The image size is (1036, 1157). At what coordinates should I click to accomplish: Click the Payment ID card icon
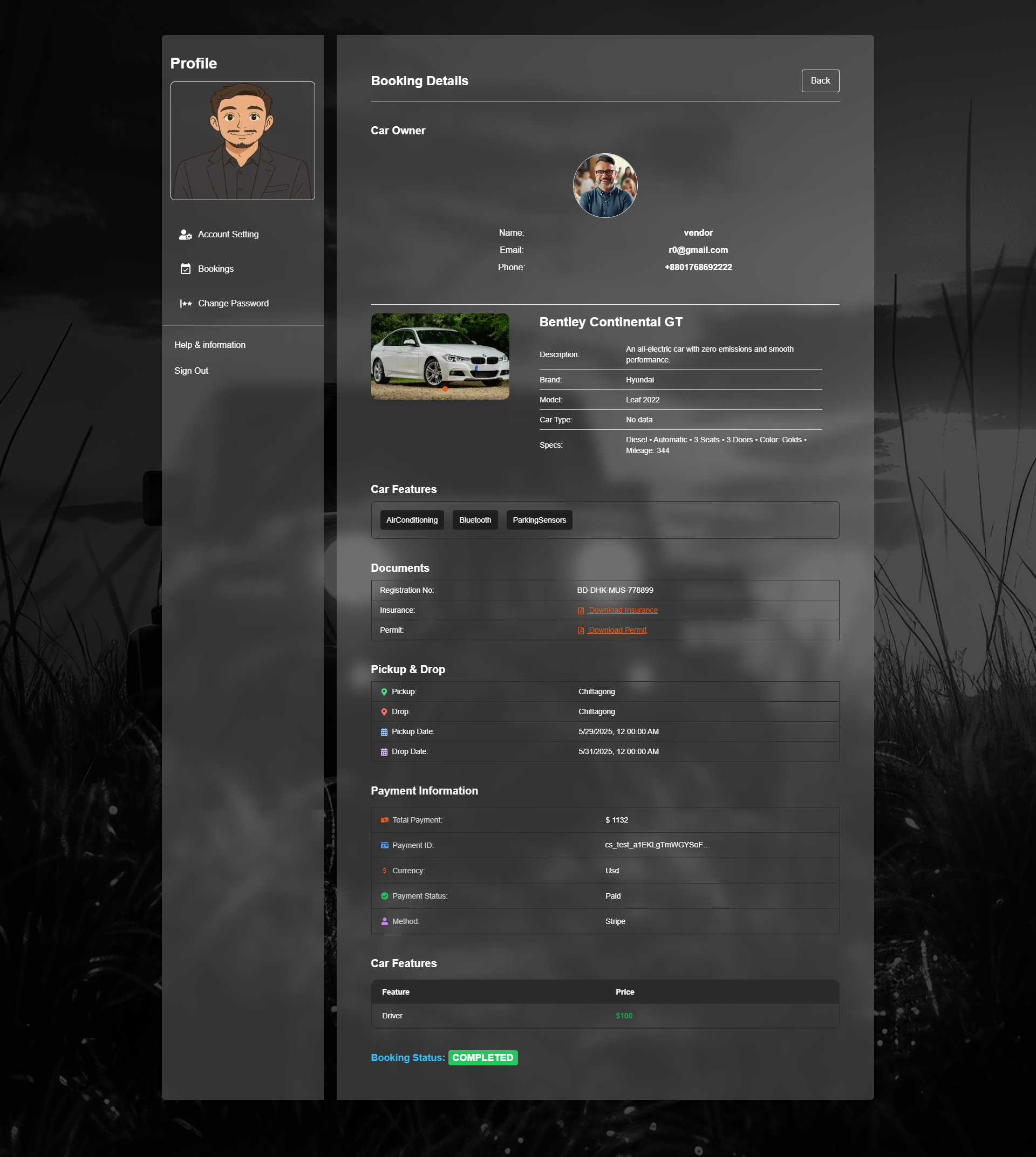coord(385,845)
